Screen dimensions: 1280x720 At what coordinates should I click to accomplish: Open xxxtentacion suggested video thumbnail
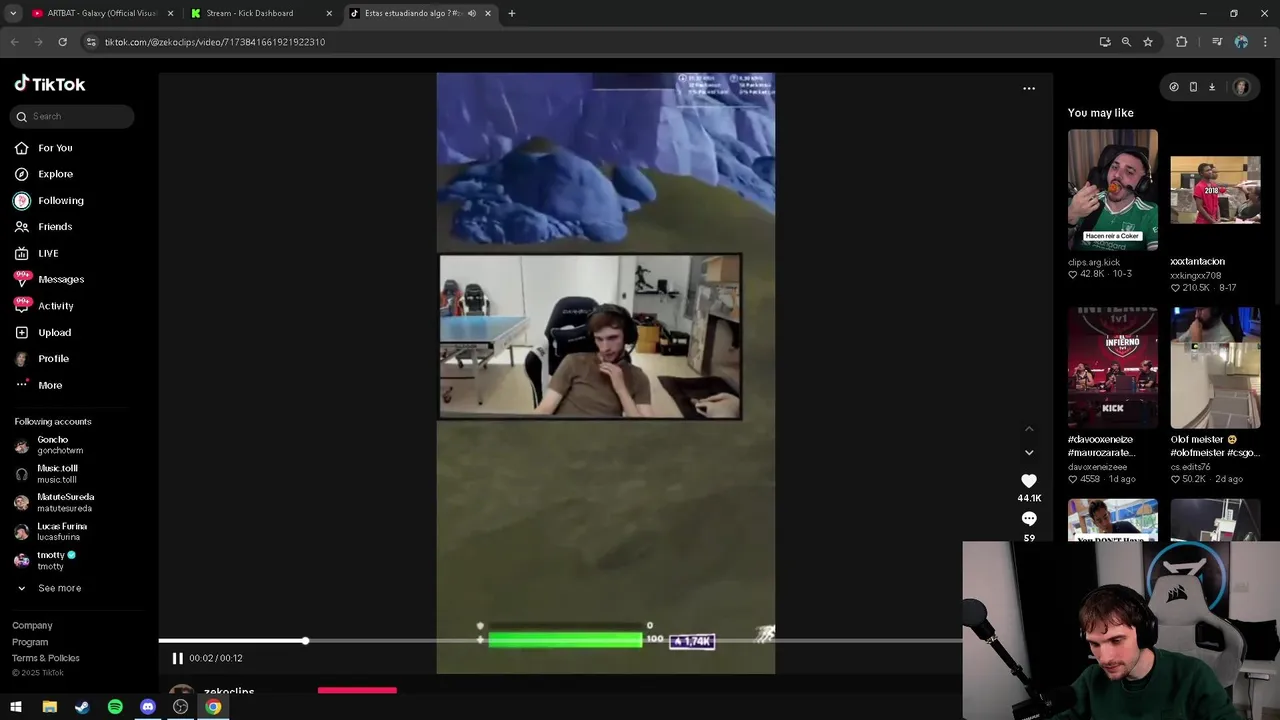point(1215,190)
